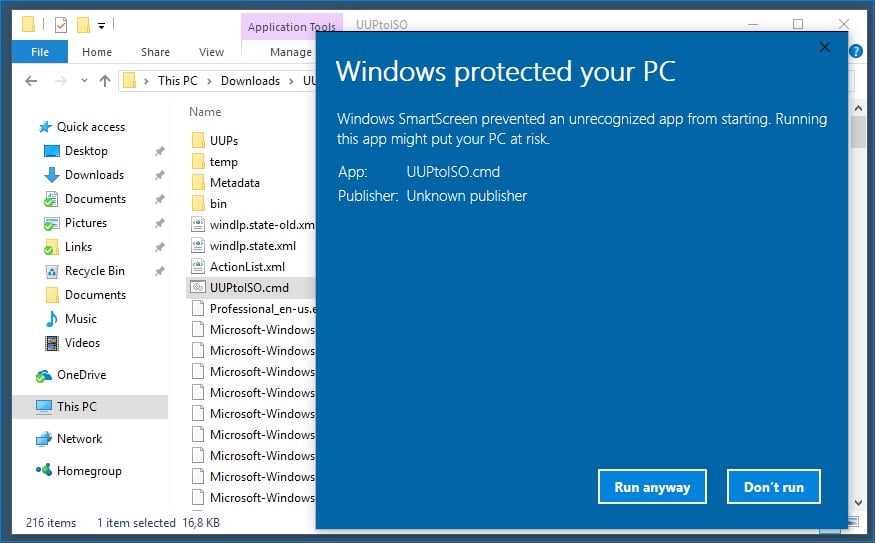Click the scrollbar up arrow
Screen dimensions: 875x543
coord(858,108)
